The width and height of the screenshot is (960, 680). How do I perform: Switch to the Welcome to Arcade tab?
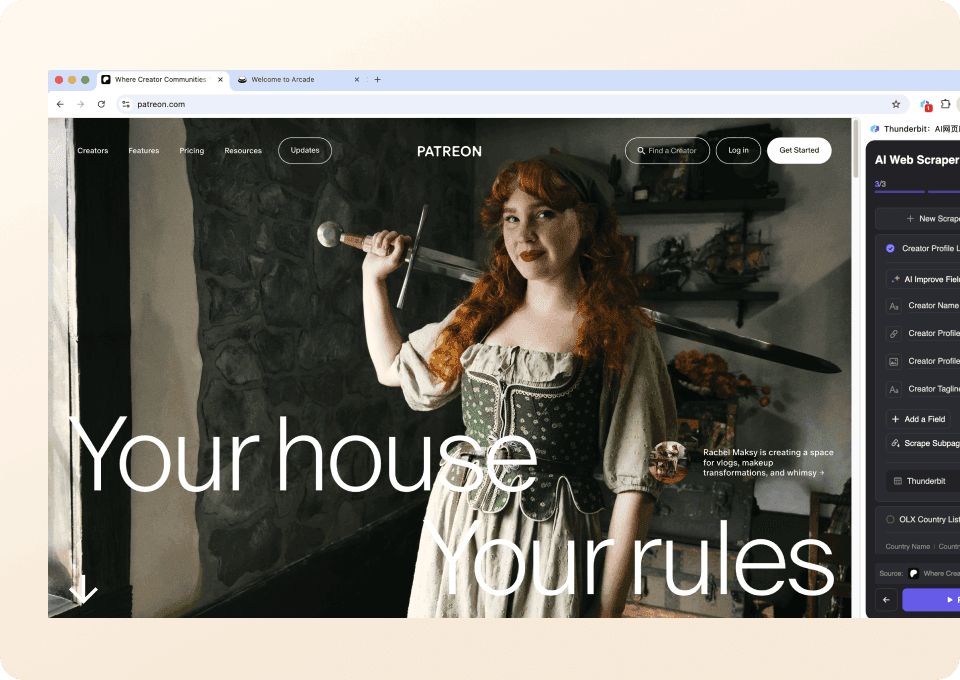click(290, 80)
